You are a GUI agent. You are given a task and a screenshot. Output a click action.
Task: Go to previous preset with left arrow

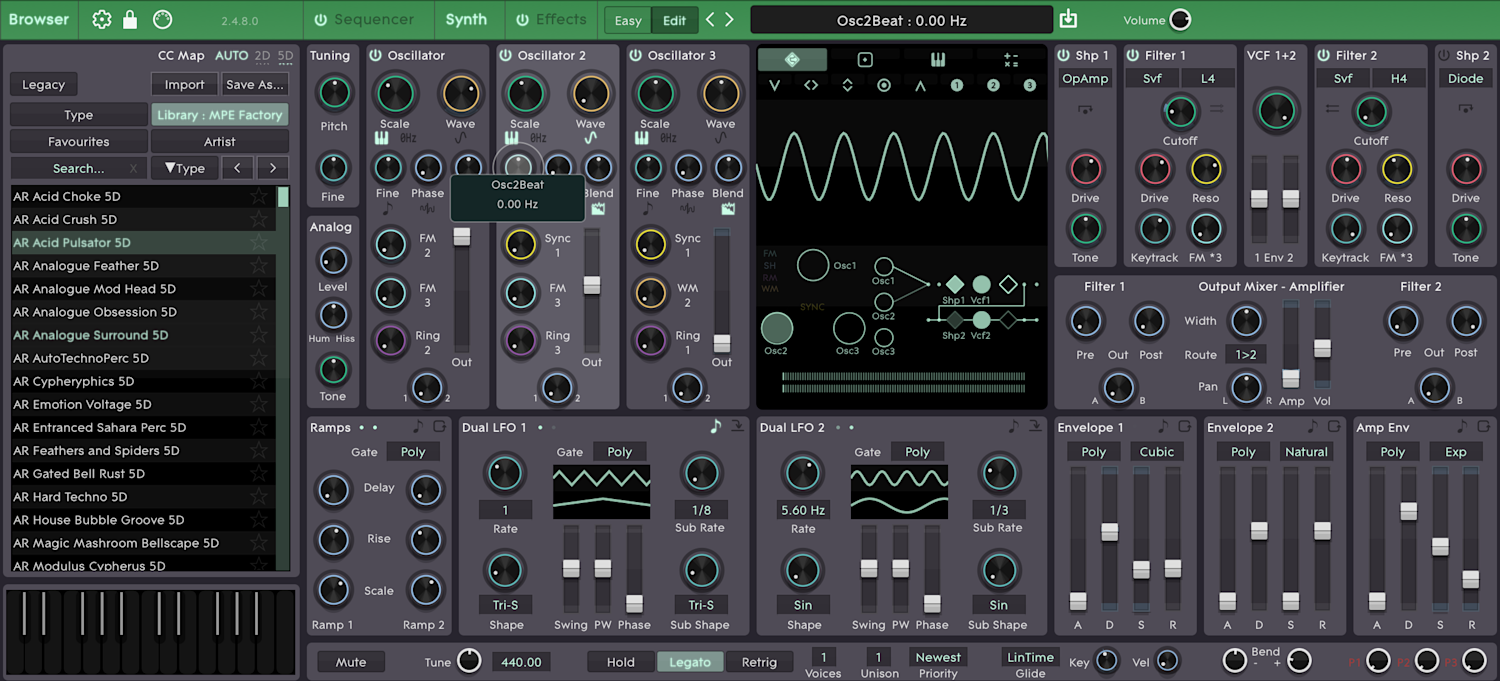(x=710, y=20)
